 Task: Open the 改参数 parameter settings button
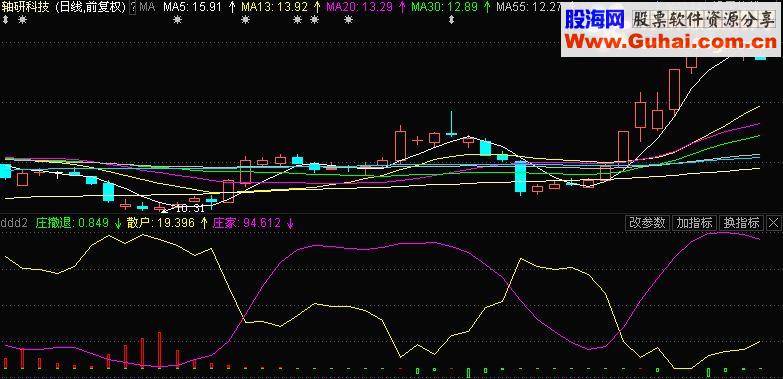tap(648, 223)
